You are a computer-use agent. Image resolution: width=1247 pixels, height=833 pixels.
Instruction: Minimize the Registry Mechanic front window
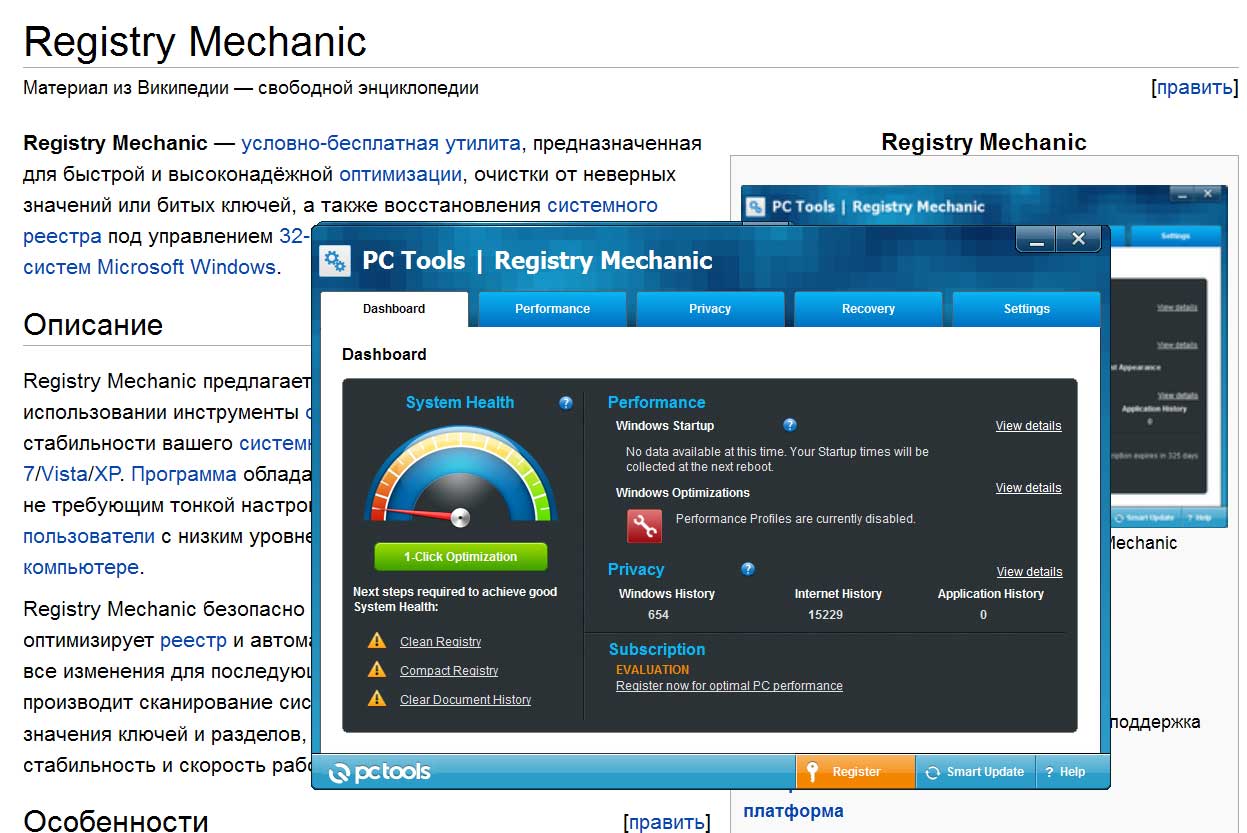point(1037,239)
